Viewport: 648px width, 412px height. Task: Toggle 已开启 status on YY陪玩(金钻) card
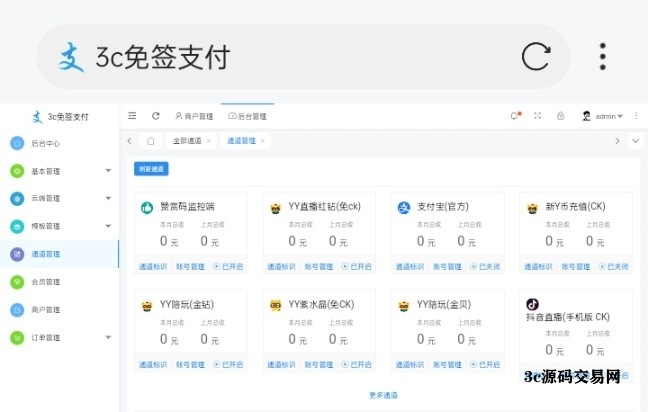click(228, 364)
